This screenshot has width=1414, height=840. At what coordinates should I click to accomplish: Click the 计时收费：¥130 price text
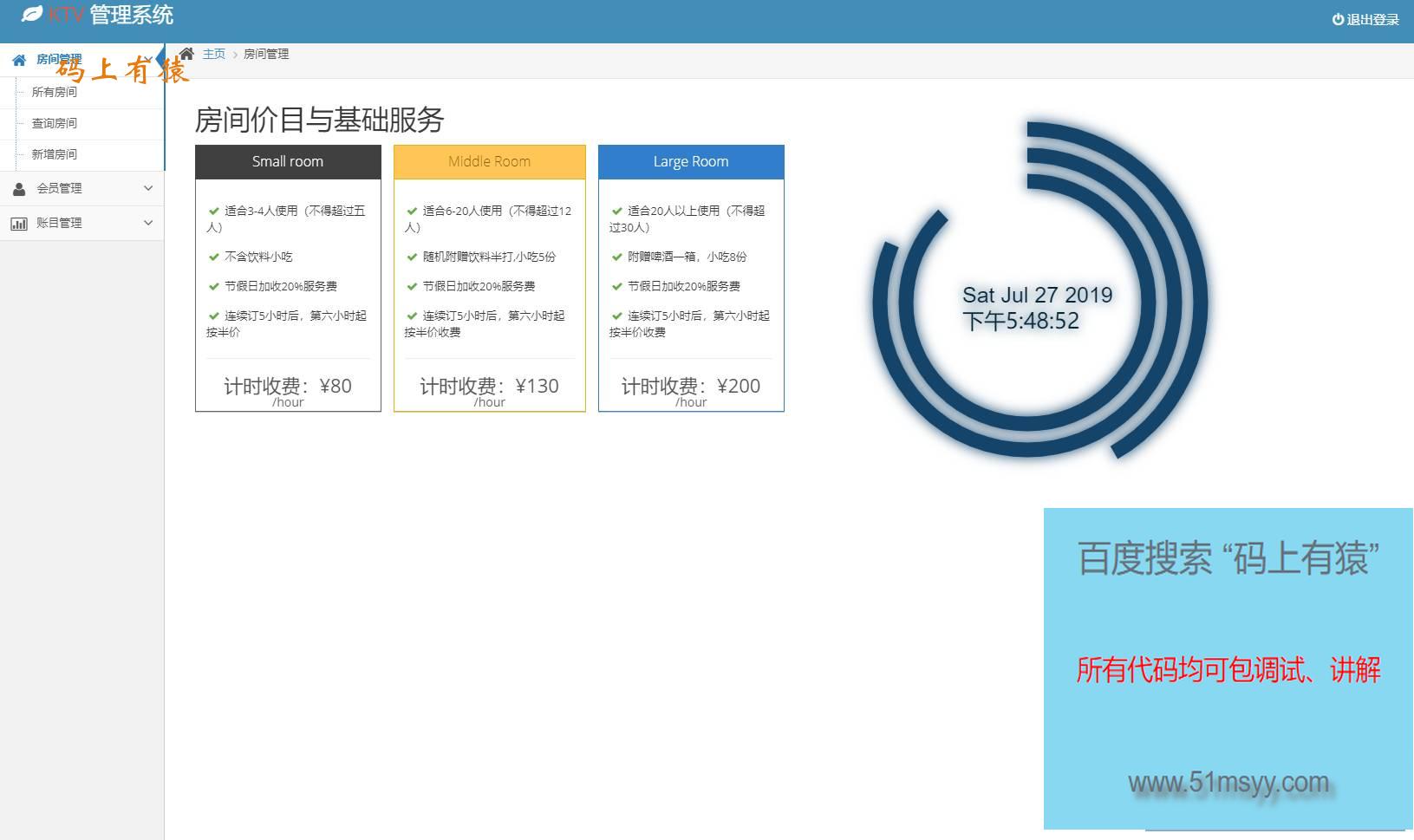point(490,386)
